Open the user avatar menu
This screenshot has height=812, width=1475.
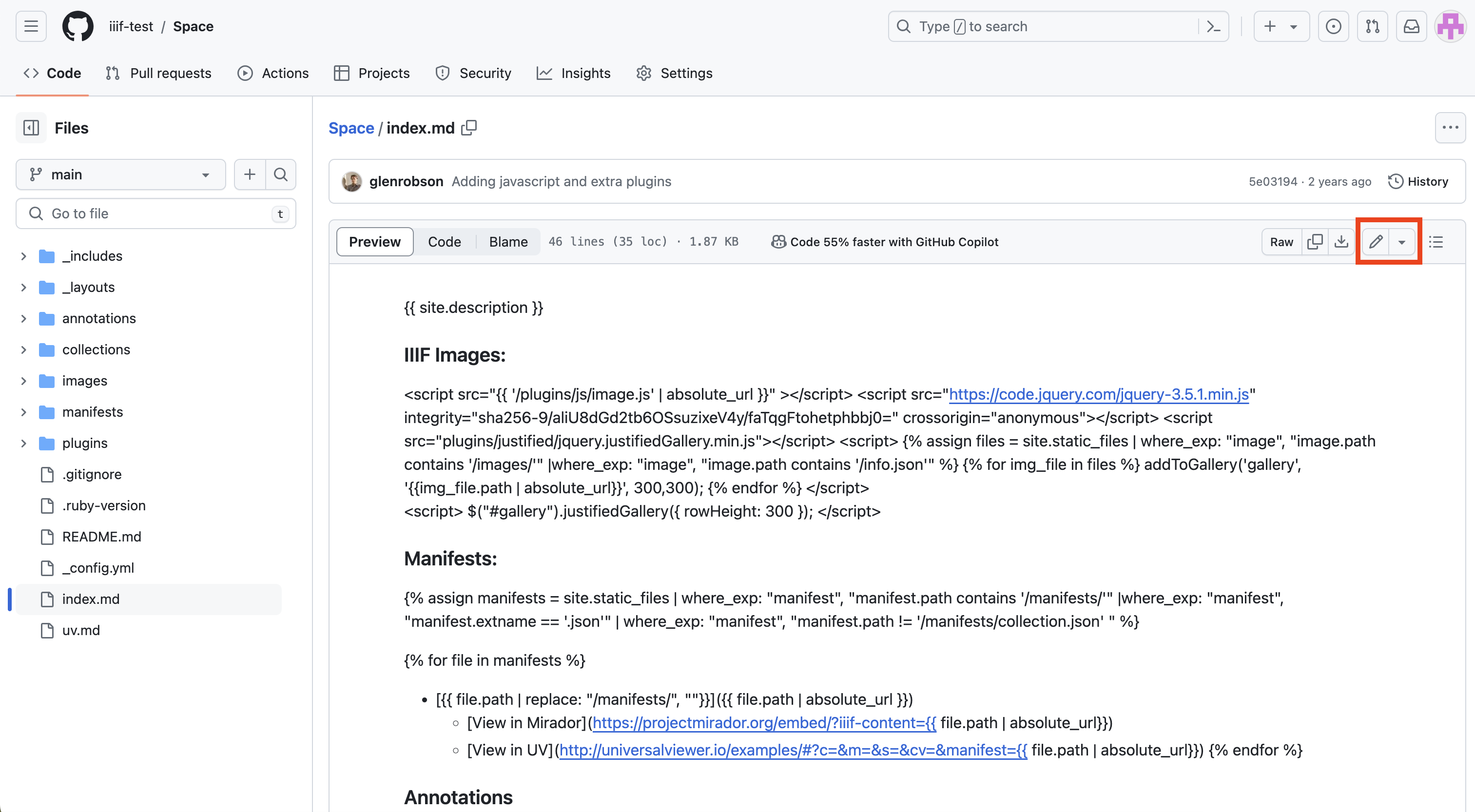point(1450,26)
